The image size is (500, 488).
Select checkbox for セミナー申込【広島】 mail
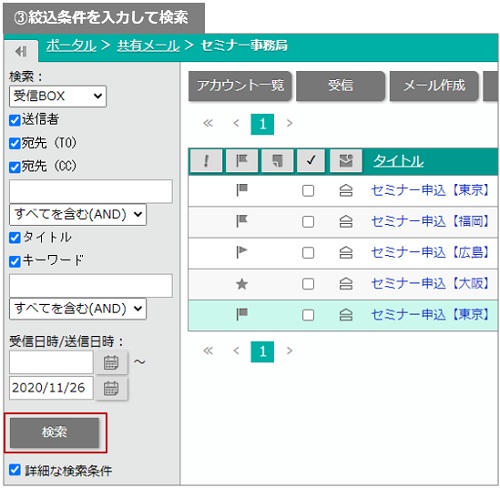click(x=308, y=253)
